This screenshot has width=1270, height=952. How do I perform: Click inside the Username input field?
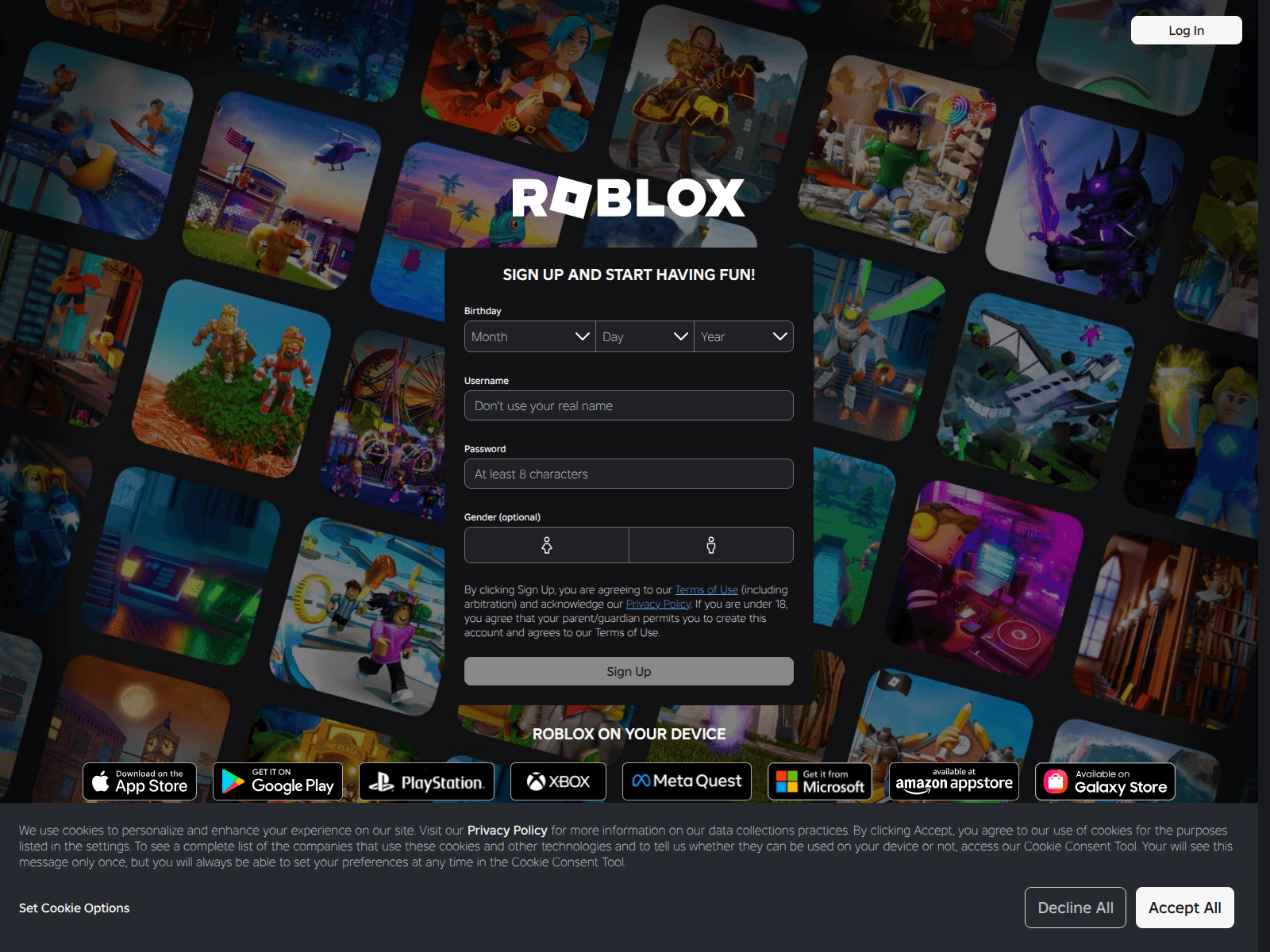[629, 405]
